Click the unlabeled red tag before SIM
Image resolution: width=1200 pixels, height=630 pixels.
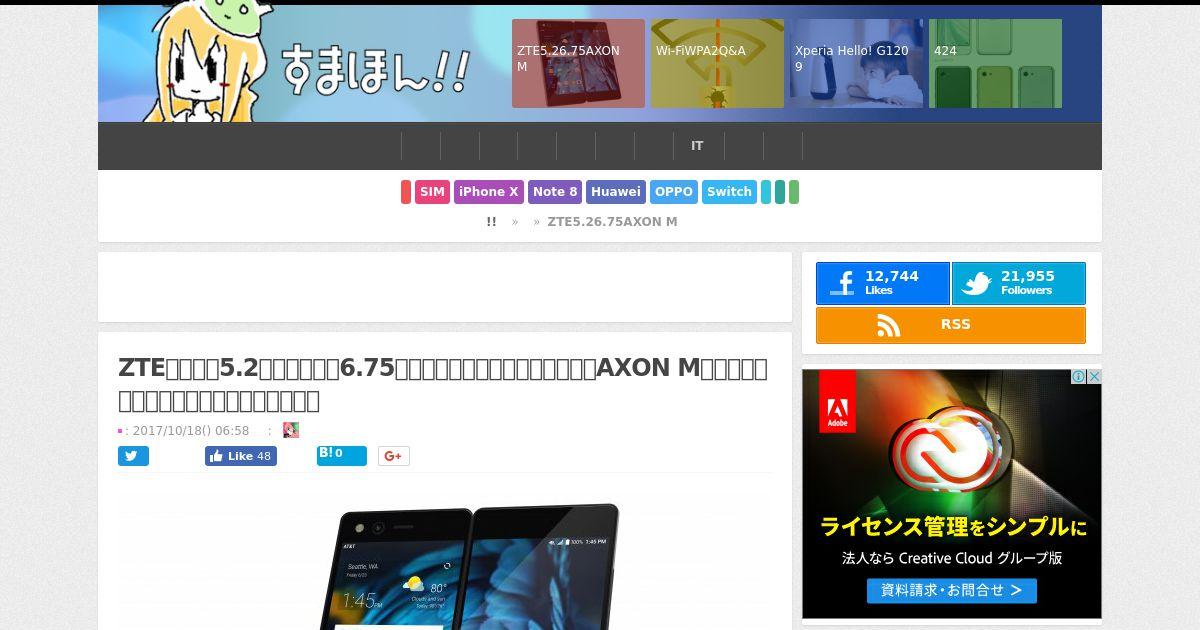(x=406, y=192)
